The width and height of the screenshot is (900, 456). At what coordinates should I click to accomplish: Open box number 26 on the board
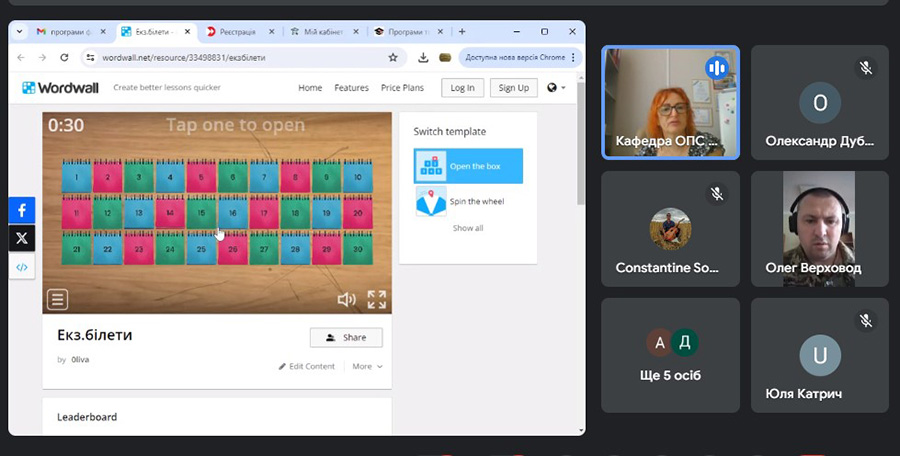pos(232,249)
